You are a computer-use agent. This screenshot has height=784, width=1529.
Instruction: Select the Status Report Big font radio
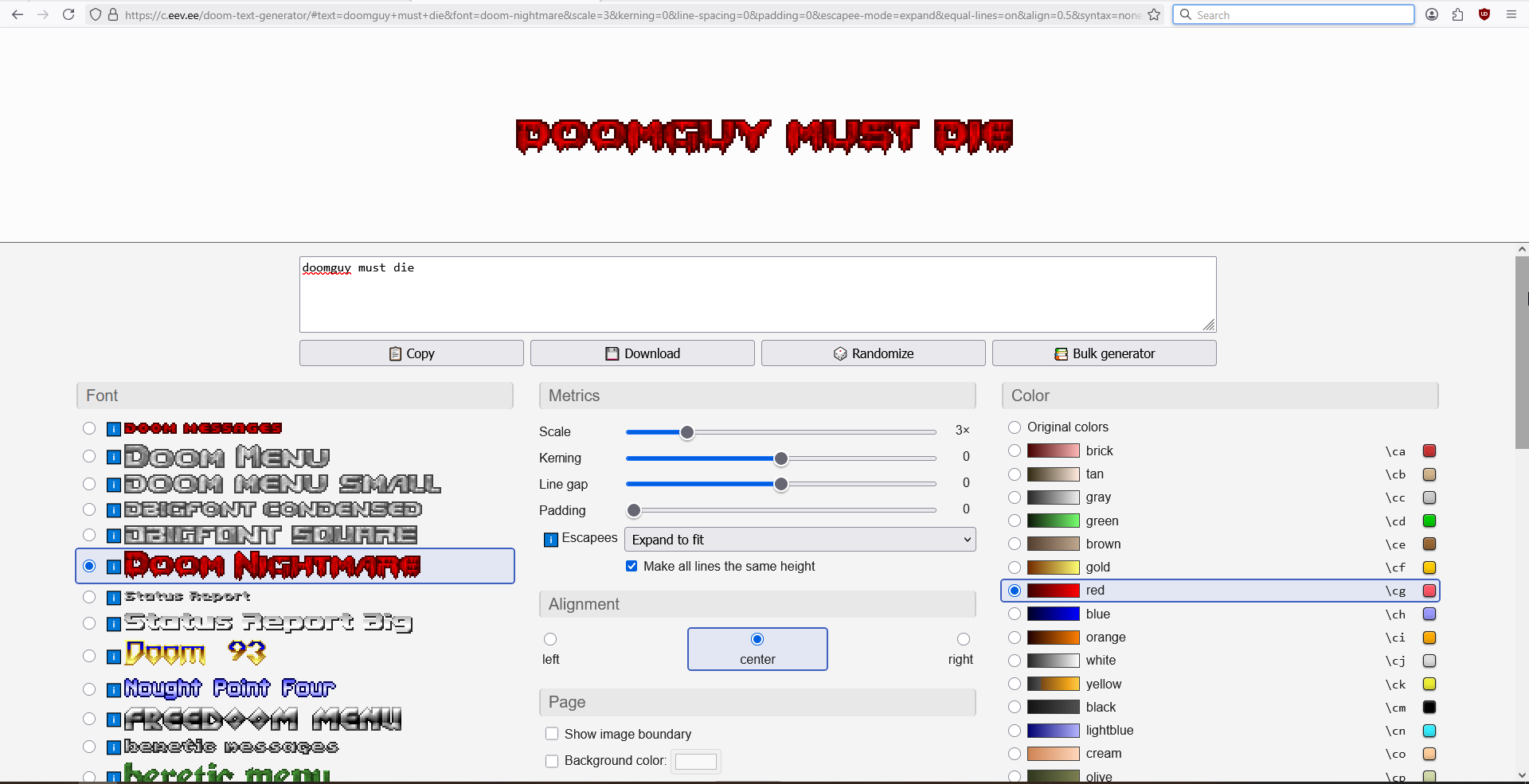coord(89,623)
